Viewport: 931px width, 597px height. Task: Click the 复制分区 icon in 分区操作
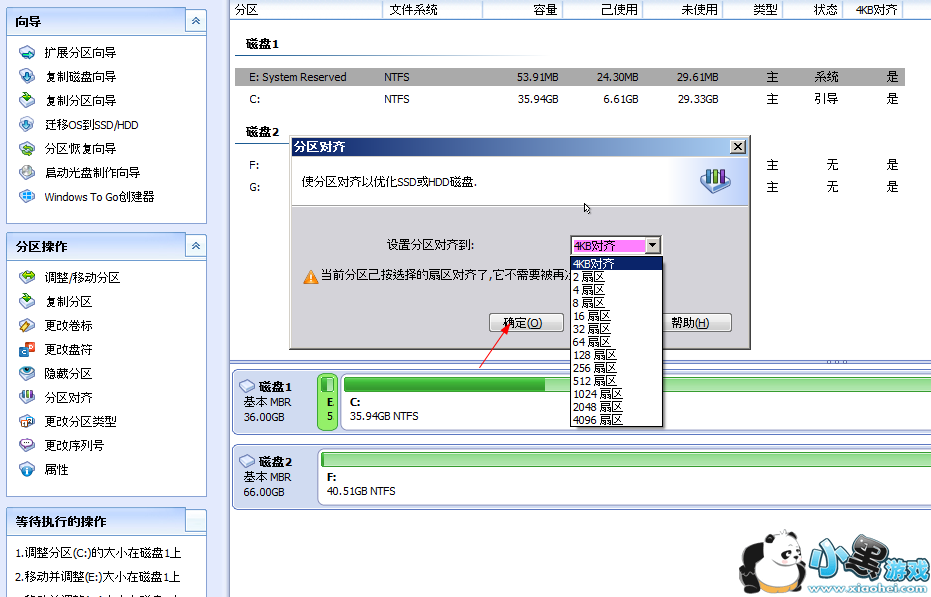[x=27, y=301]
